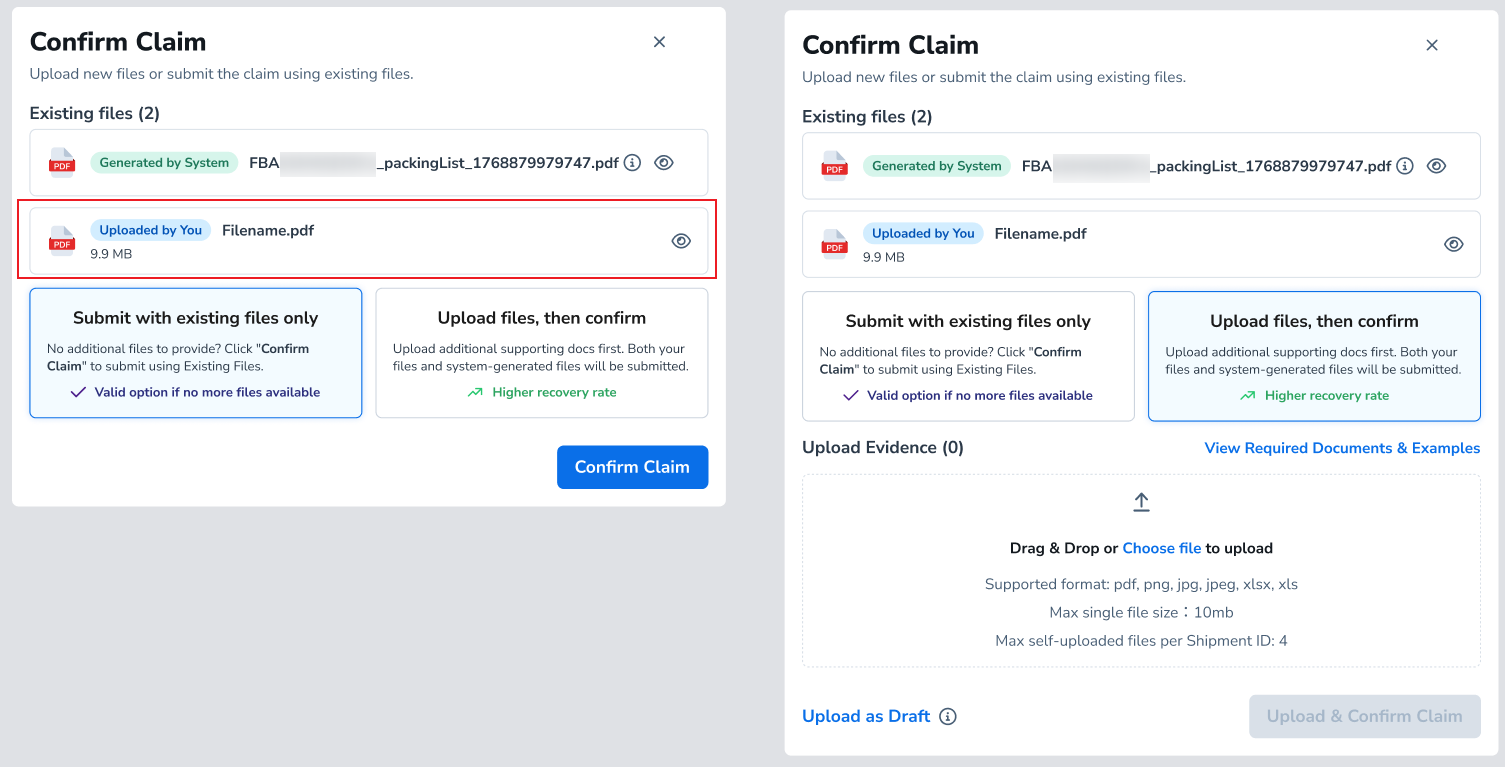1505x767 pixels.
Task: Click info icon next to Upload as Draft
Action: (948, 716)
